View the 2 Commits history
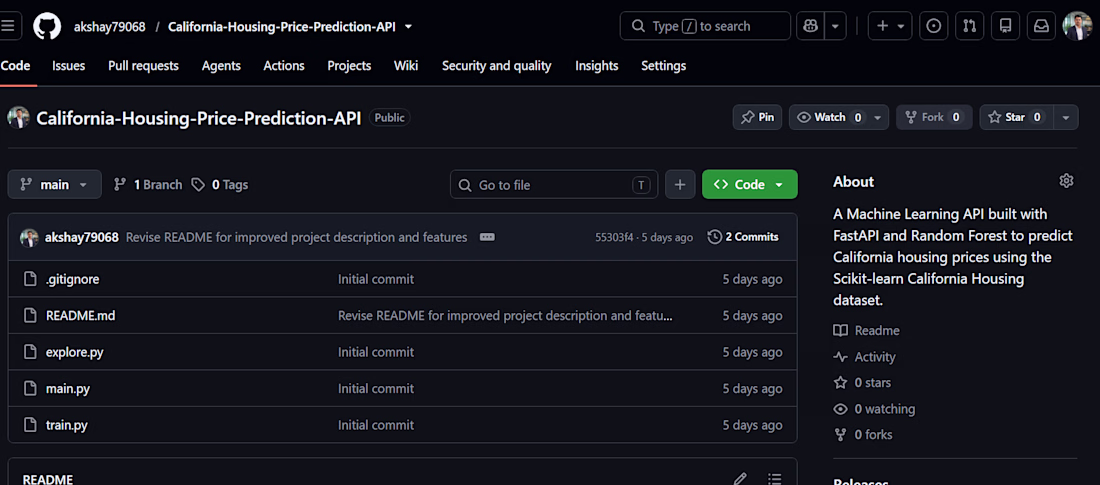Screen dimensions: 1100x485 [x=743, y=237]
